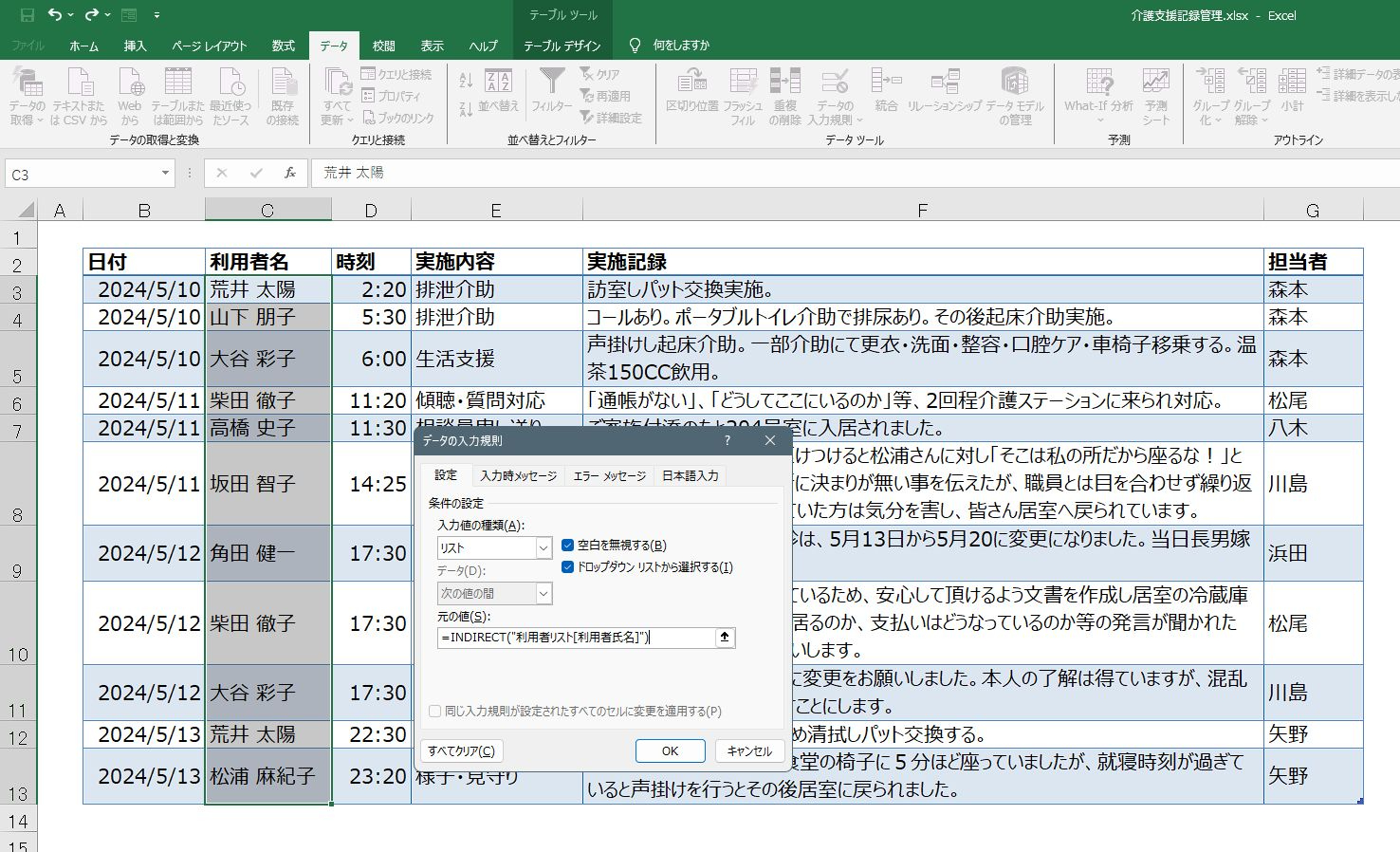Click the Save icon in quick access toolbar
This screenshot has height=852, width=1400.
[x=27, y=15]
